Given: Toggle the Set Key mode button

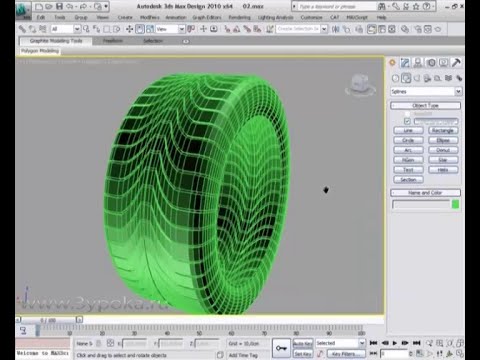Looking at the screenshot, I should 303,354.
